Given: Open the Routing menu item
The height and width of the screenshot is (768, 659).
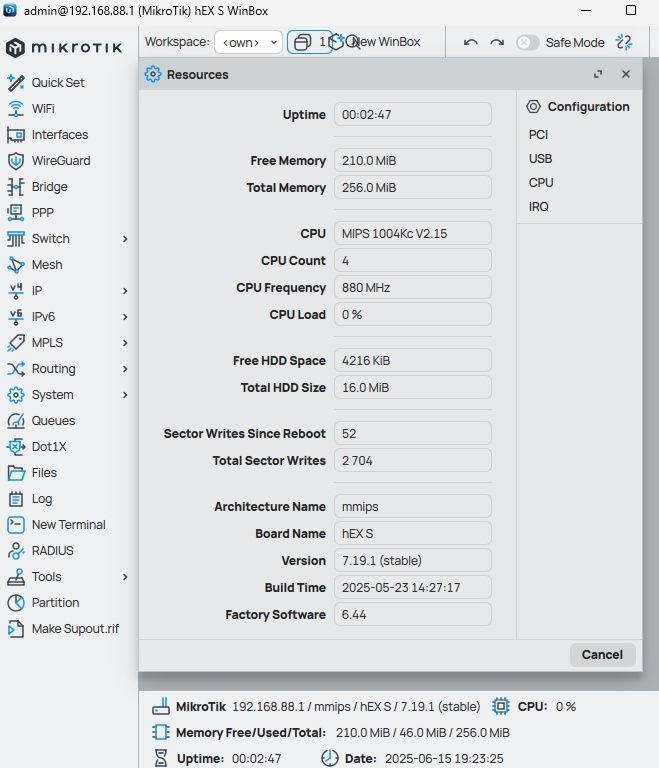Looking at the screenshot, I should pyautogui.click(x=53, y=368).
